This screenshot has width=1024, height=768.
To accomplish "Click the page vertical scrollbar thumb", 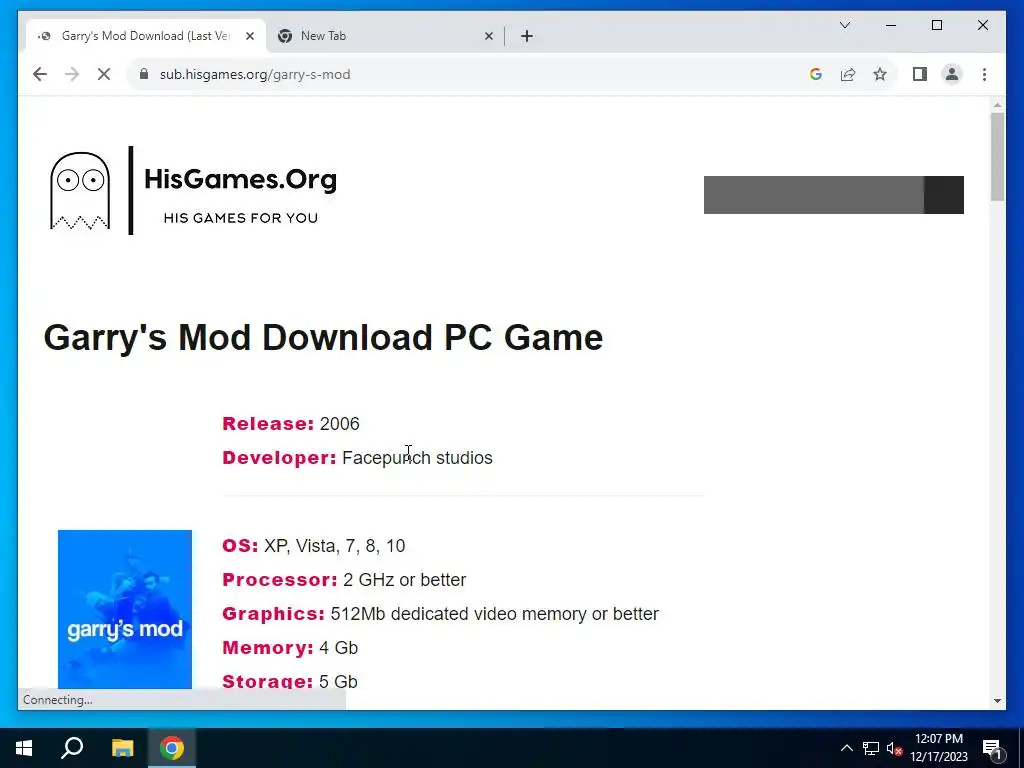I will point(997,157).
